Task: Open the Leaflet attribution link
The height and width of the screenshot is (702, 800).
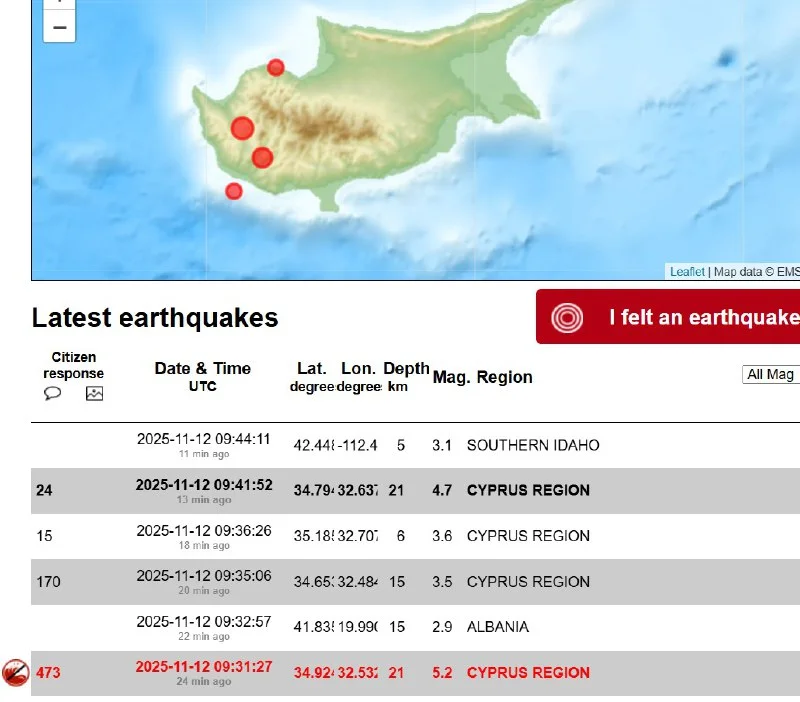Action: pyautogui.click(x=687, y=272)
